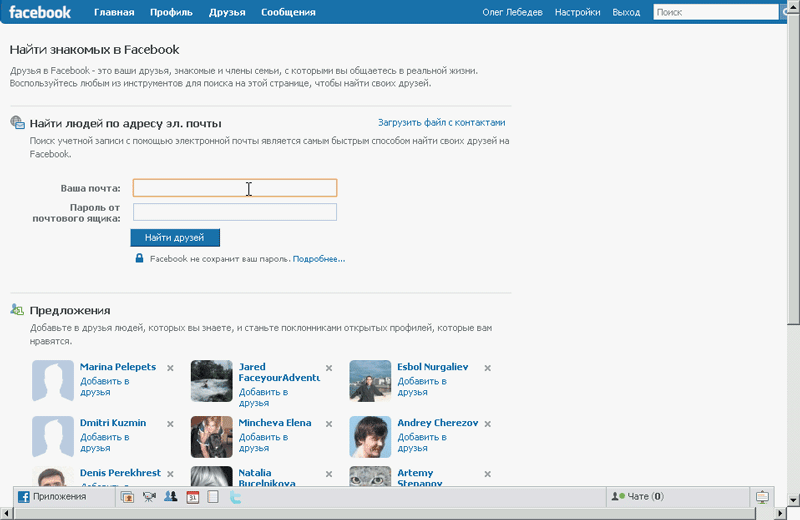Focus the Ваша почта email field
Viewport: 800px width, 520px height.
pyautogui.click(x=235, y=188)
